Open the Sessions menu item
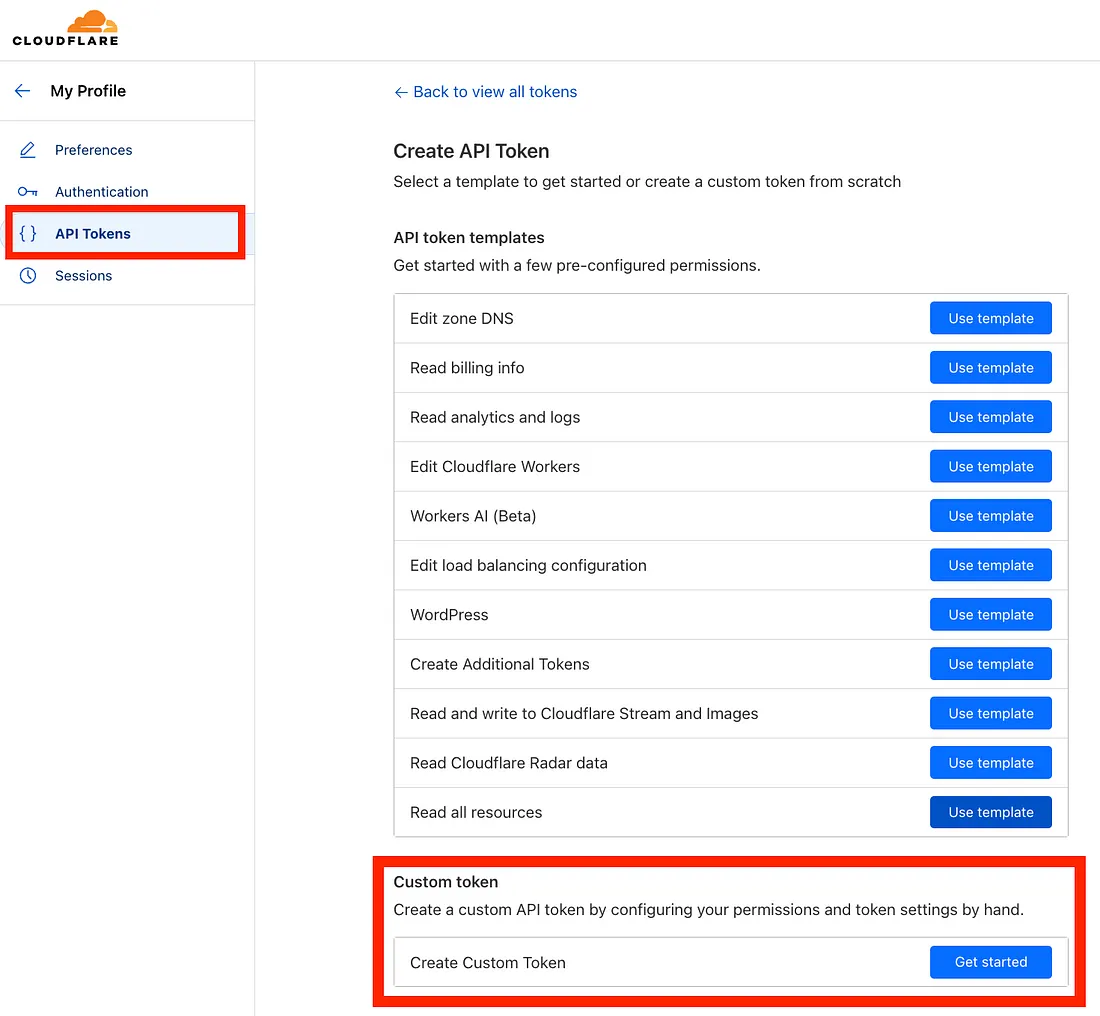1100x1016 pixels. tap(83, 276)
